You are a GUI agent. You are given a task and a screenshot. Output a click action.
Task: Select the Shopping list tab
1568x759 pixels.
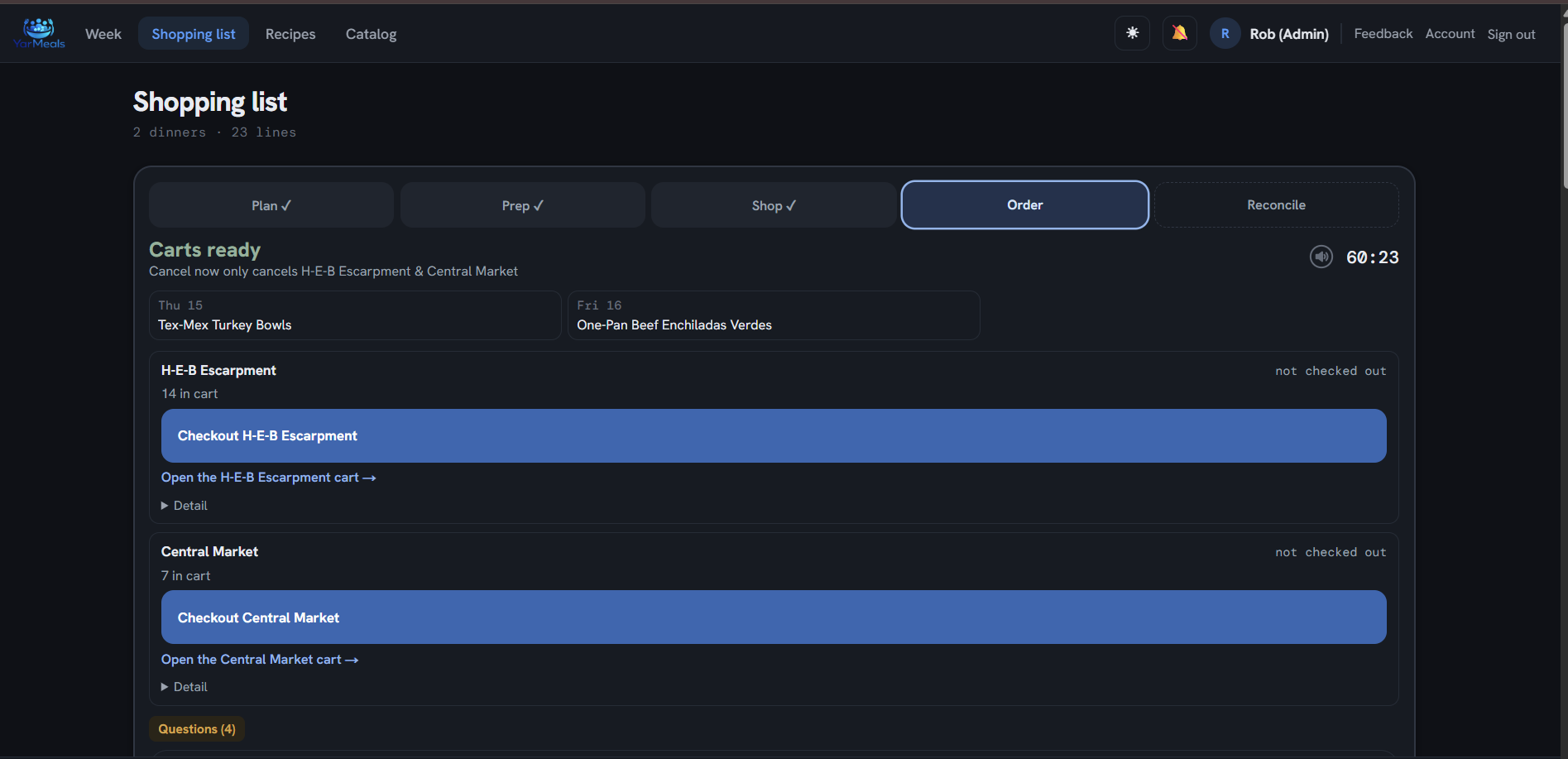point(194,34)
